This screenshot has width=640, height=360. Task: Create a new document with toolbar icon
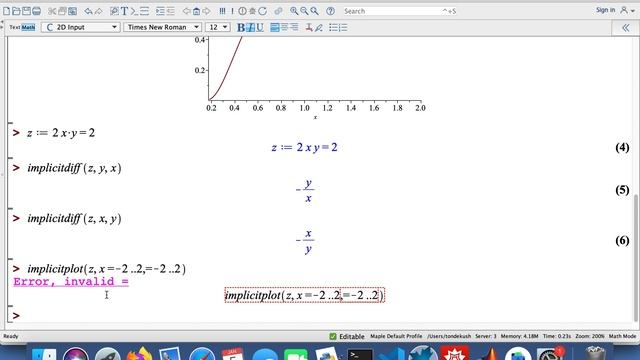point(7,11)
